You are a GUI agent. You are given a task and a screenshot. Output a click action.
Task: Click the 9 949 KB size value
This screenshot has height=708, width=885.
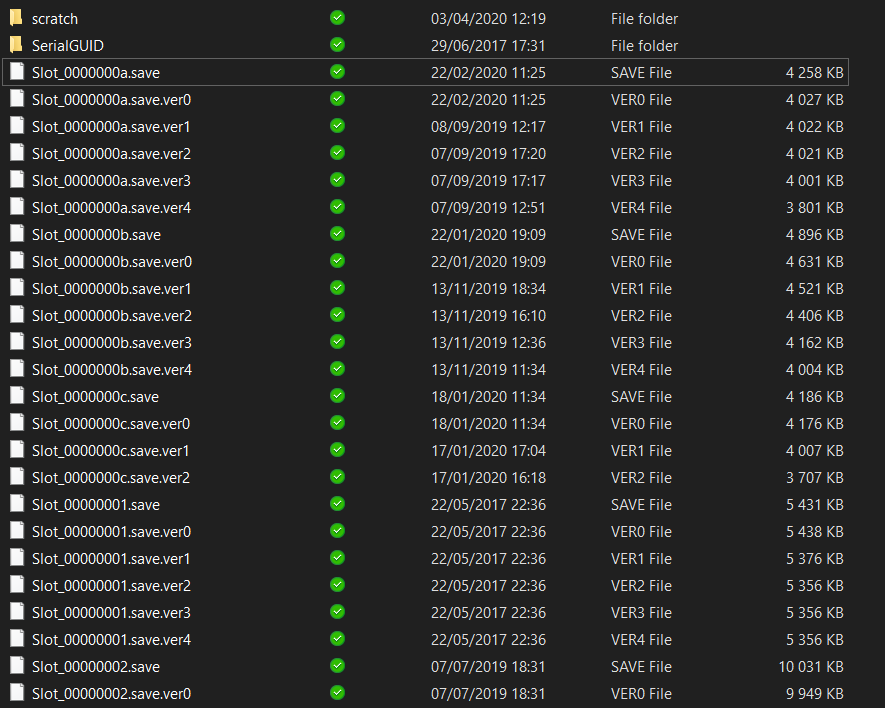click(815, 694)
